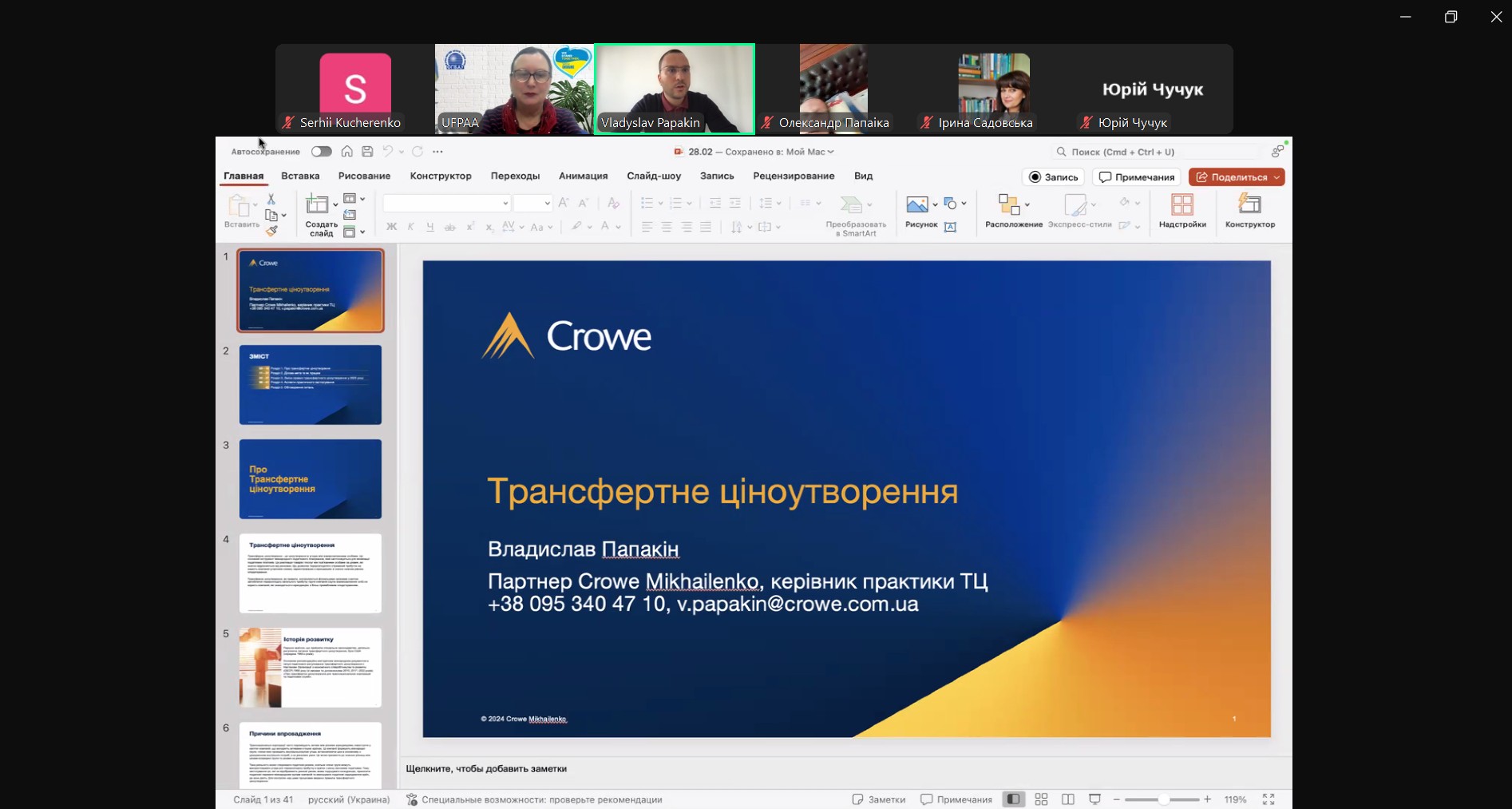Toggle Subscript x₂ formatting
Image resolution: width=1512 pixels, height=809 pixels.
[489, 227]
